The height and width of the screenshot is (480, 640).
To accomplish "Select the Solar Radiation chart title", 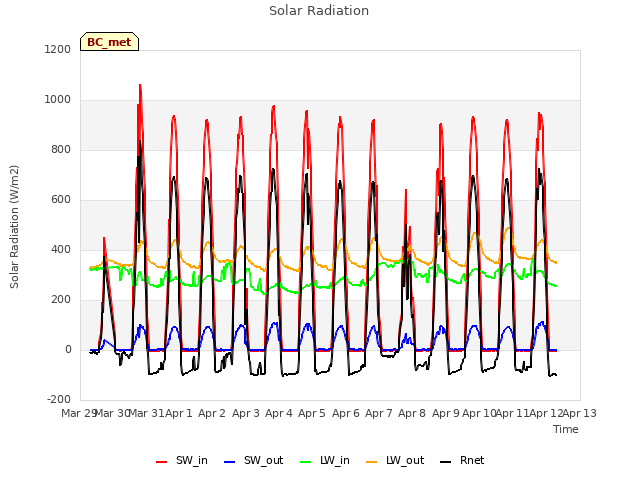I will click(319, 11).
